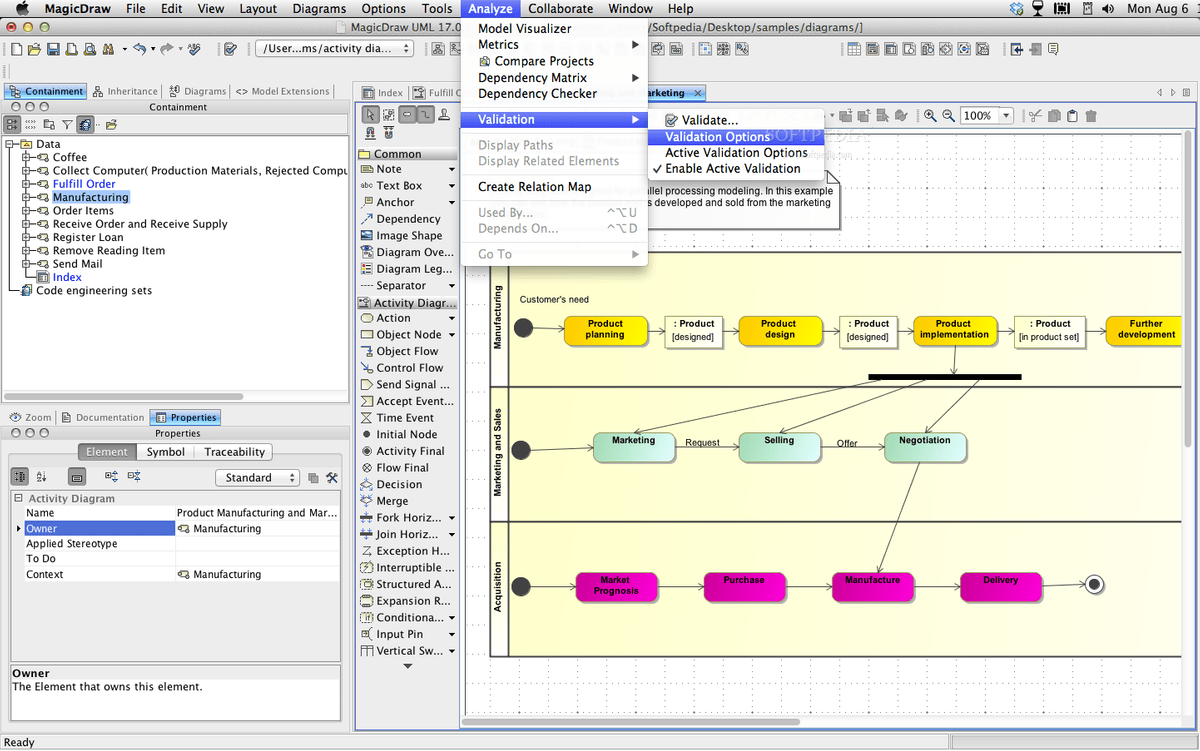Toggle Enable Active Validation checkmark
This screenshot has width=1200, height=751.
pos(732,169)
